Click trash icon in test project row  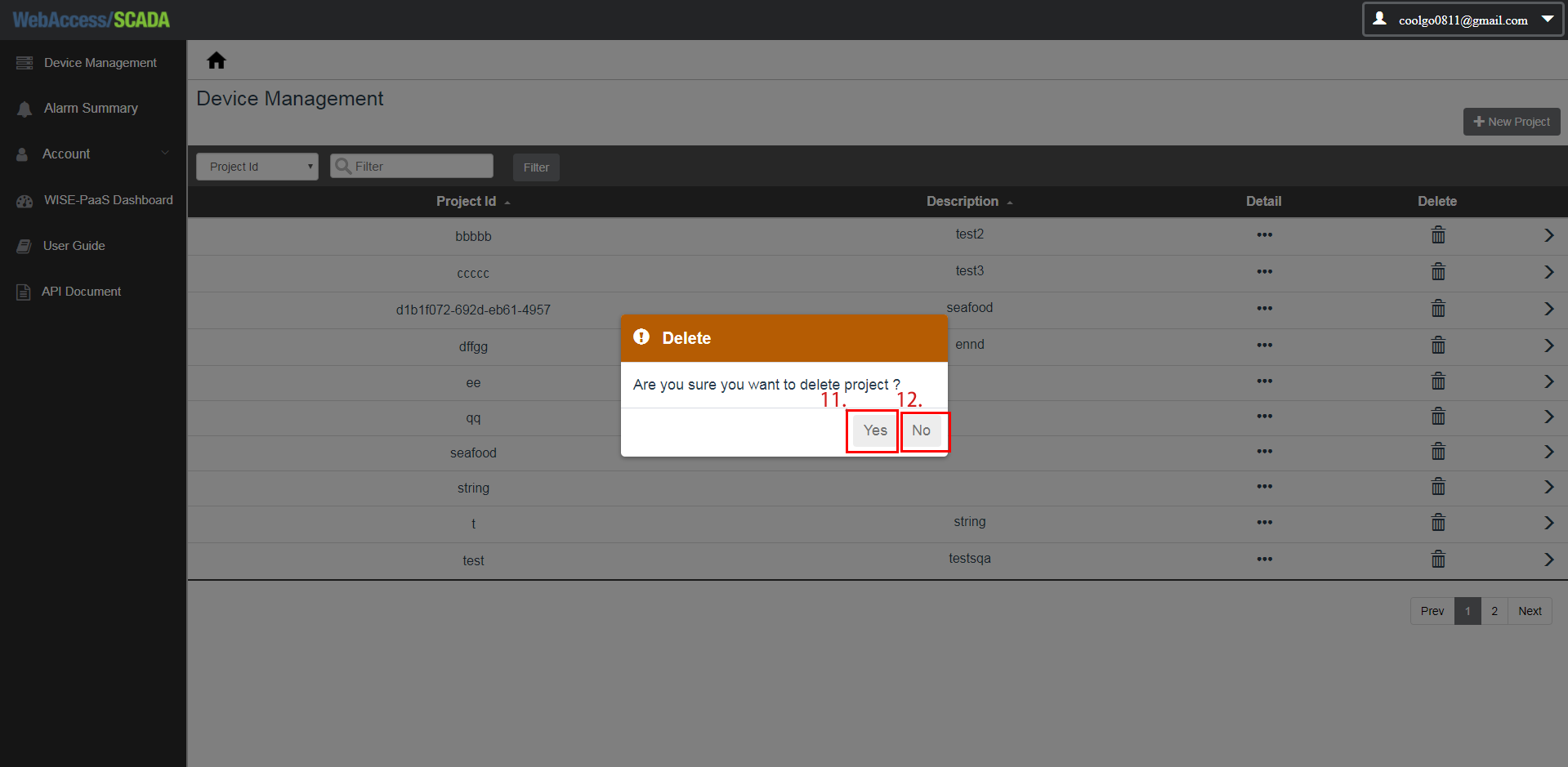pos(1438,559)
